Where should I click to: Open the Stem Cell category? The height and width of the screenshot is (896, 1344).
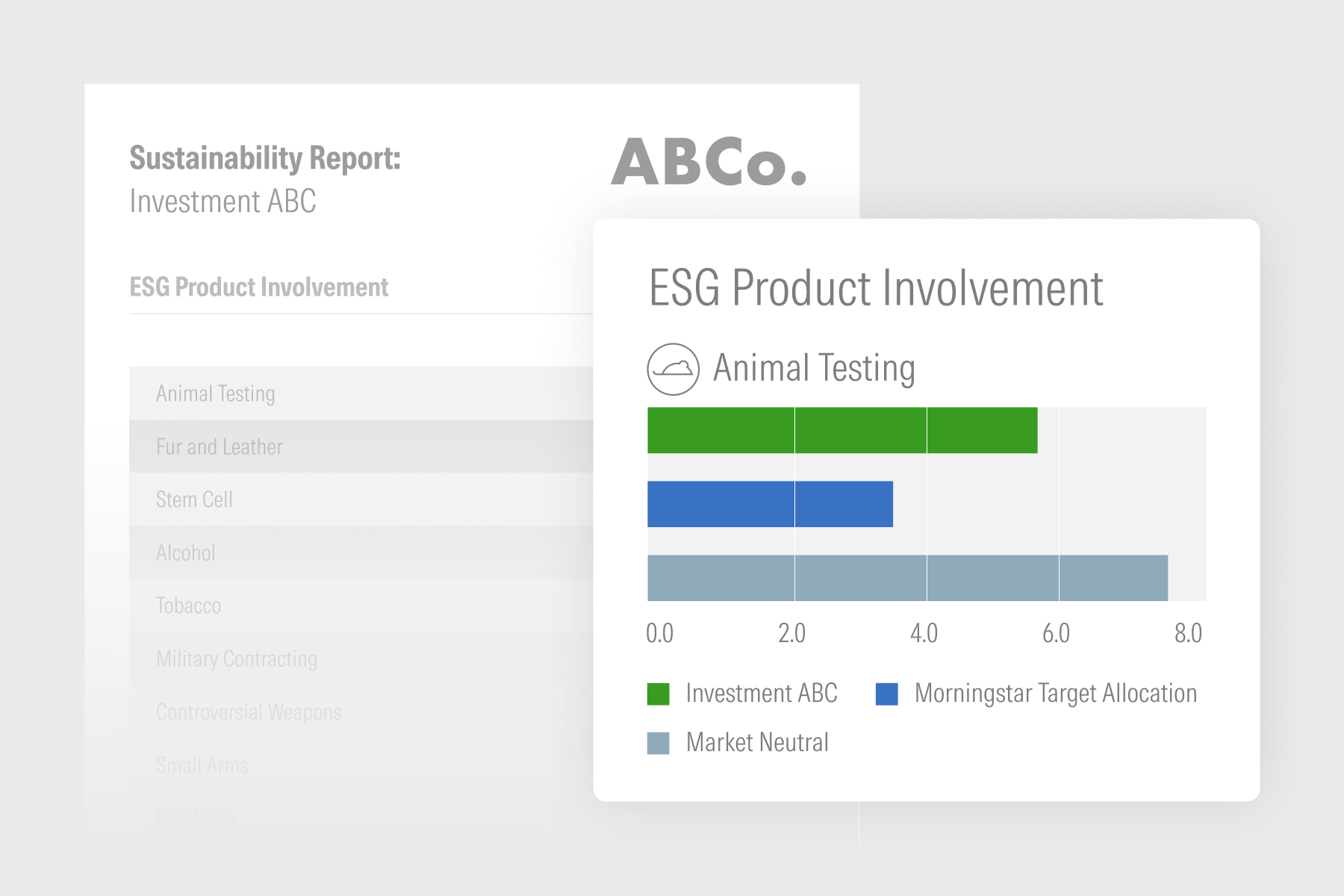(194, 500)
